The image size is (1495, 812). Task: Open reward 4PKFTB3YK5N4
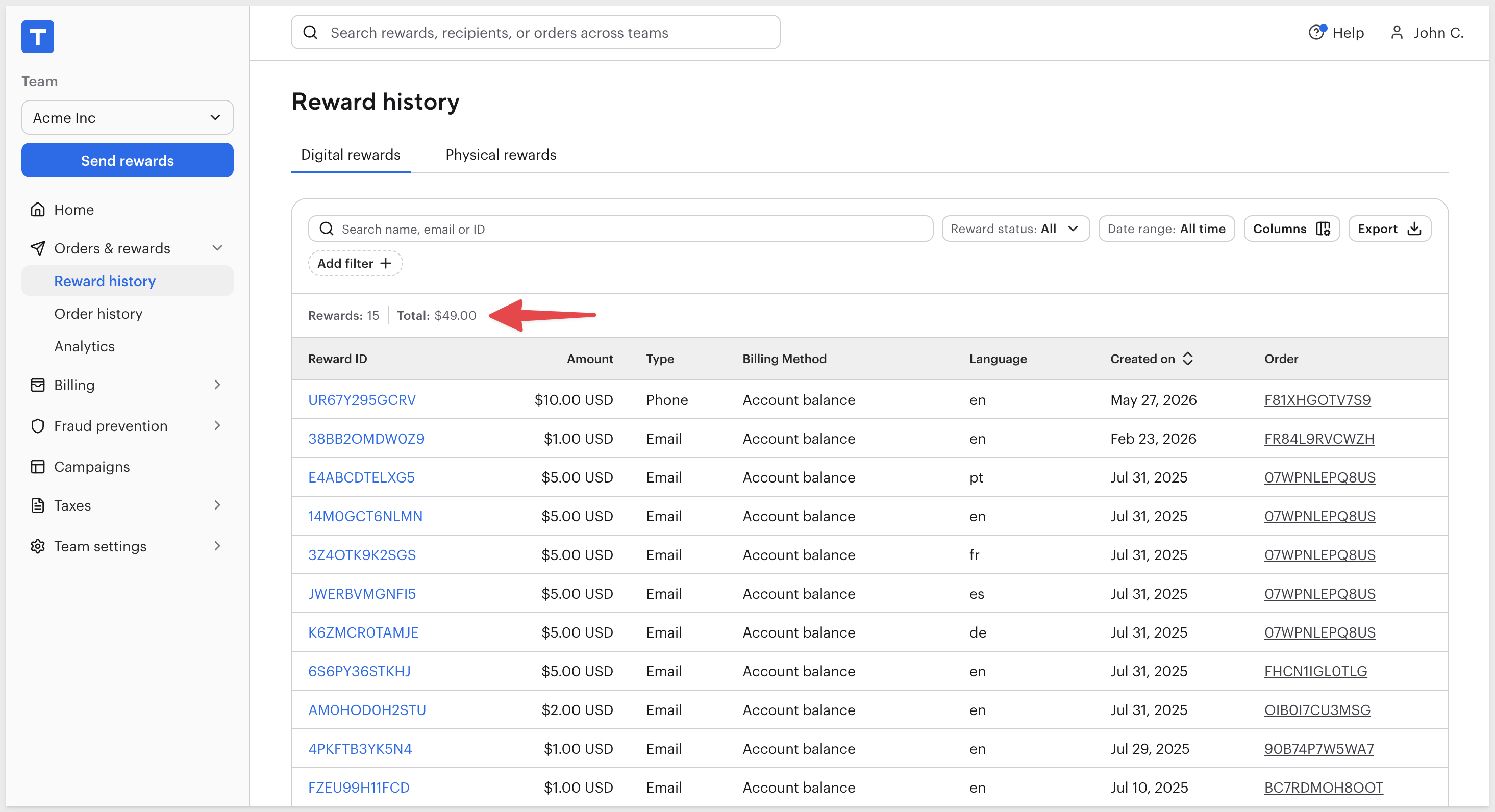click(x=360, y=749)
